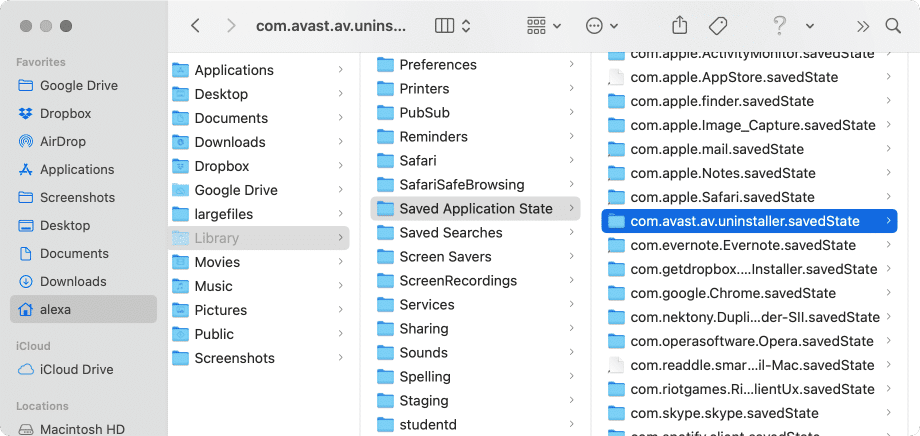Select Pictures folder in first column
Viewport: 920px width, 436px height.
[259, 310]
